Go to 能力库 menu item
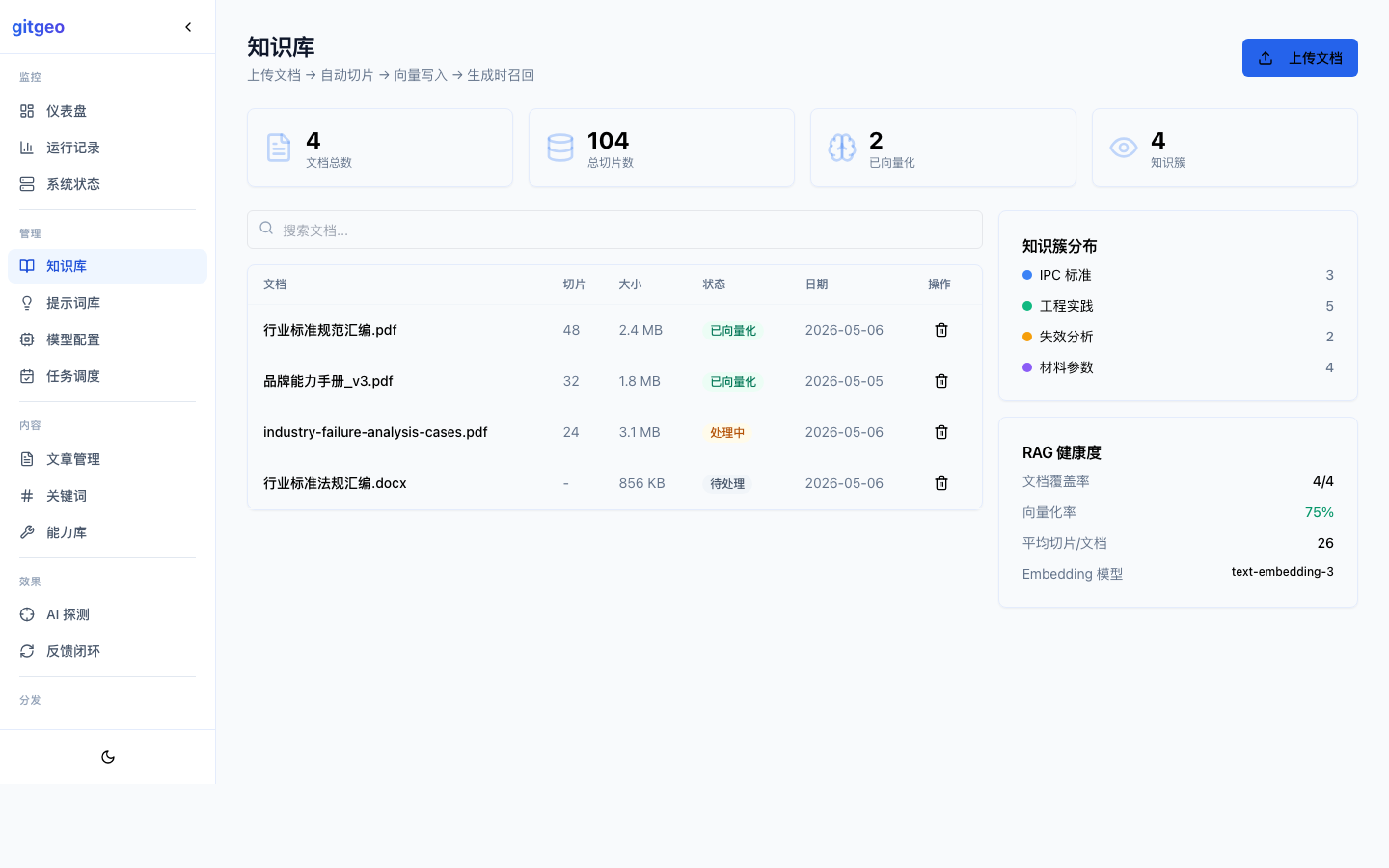The image size is (1389, 868). [x=107, y=532]
